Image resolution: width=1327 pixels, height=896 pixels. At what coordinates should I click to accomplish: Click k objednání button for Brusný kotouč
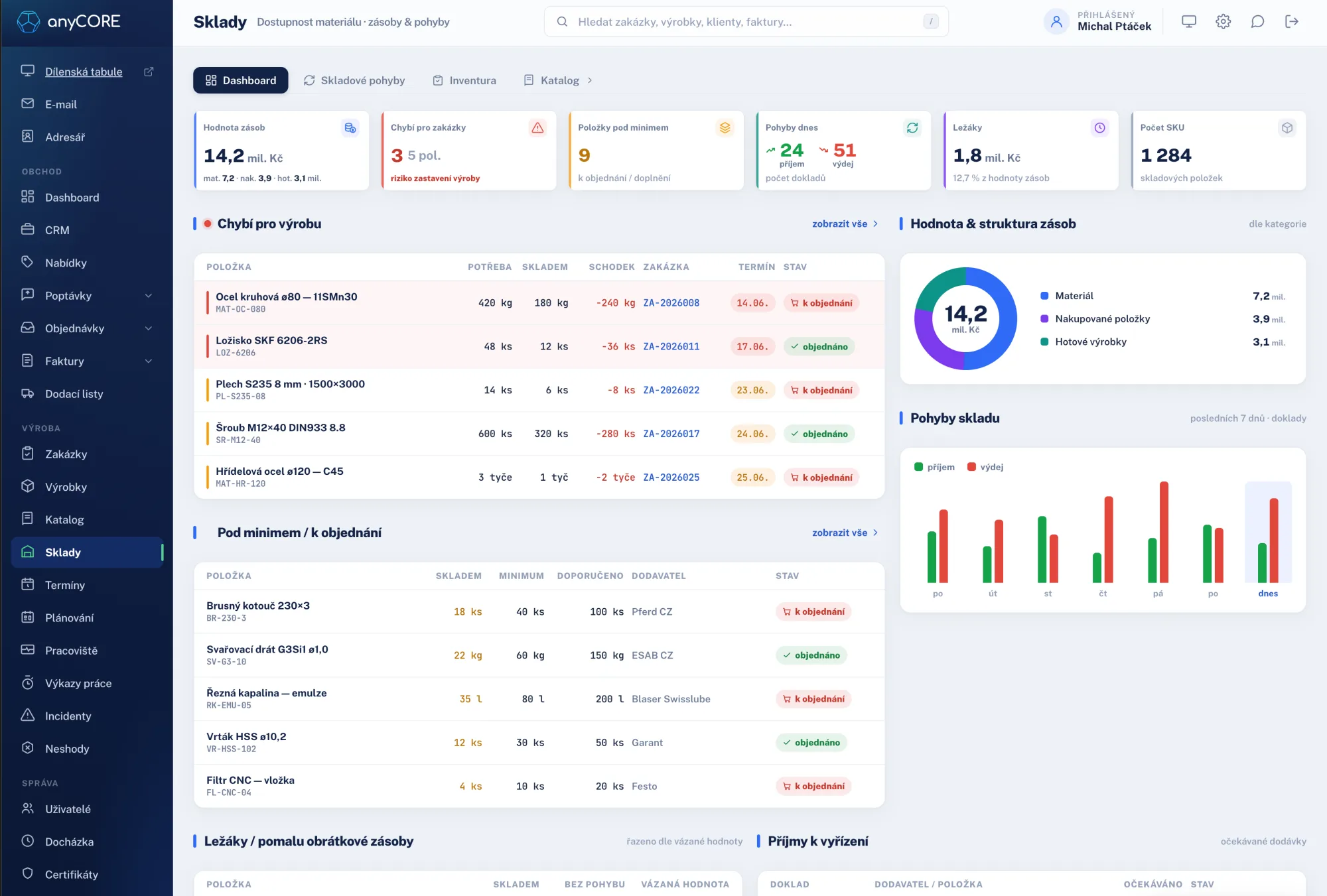click(x=813, y=611)
